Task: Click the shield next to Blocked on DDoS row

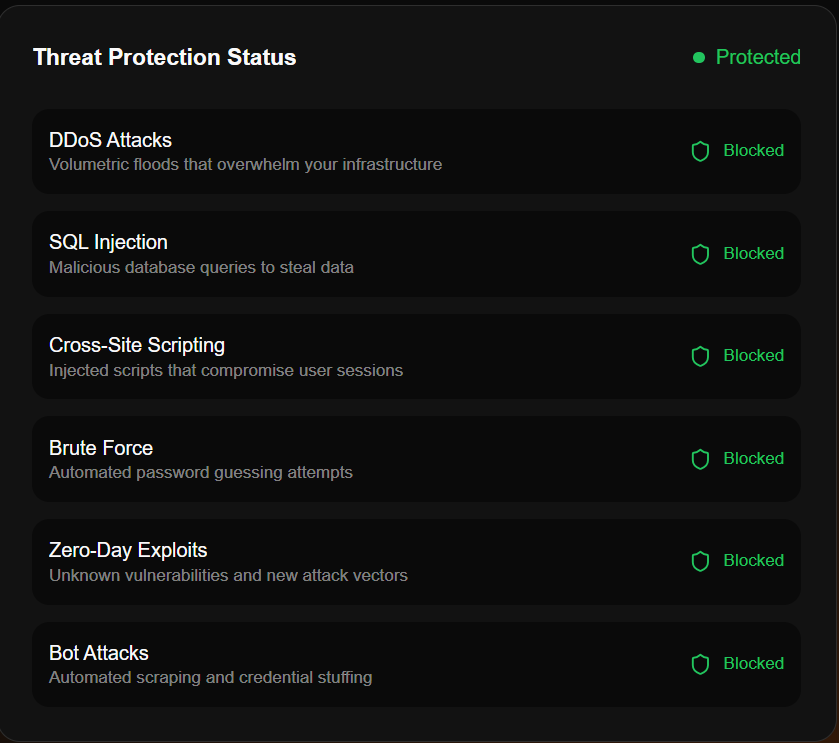Action: click(700, 151)
